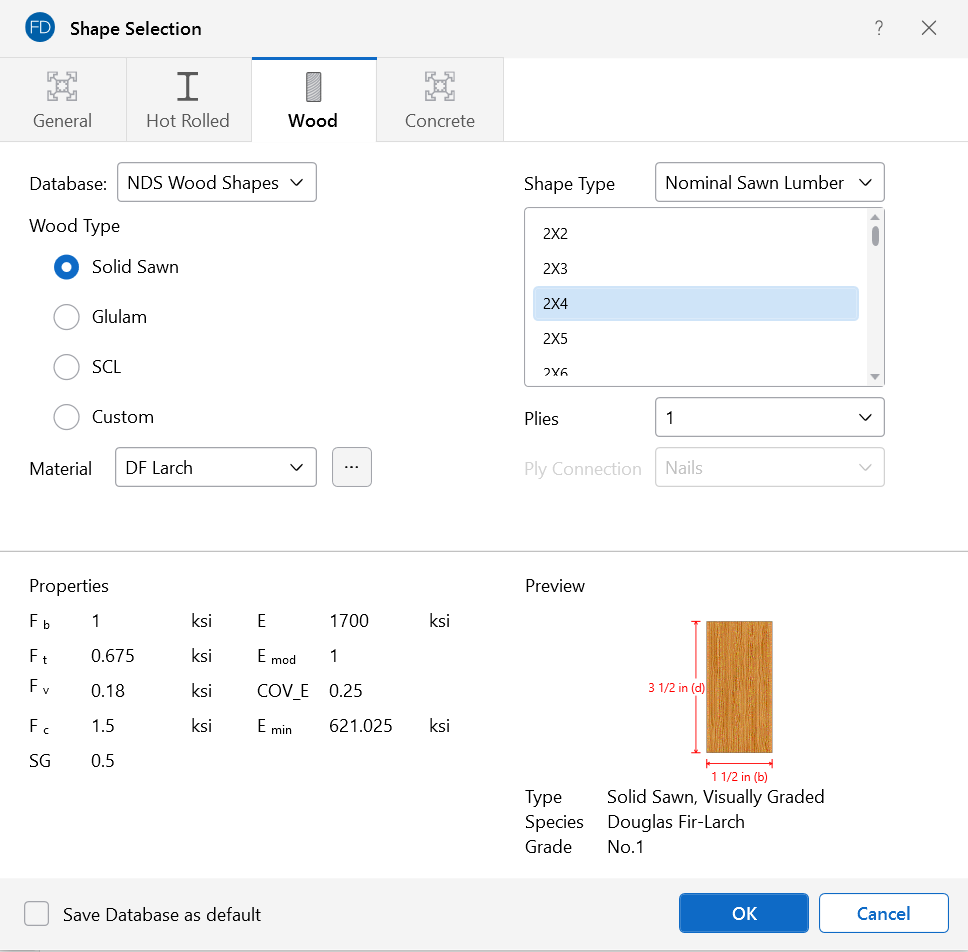Viewport: 968px width, 952px height.
Task: Open the Plies dropdown
Action: point(769,418)
